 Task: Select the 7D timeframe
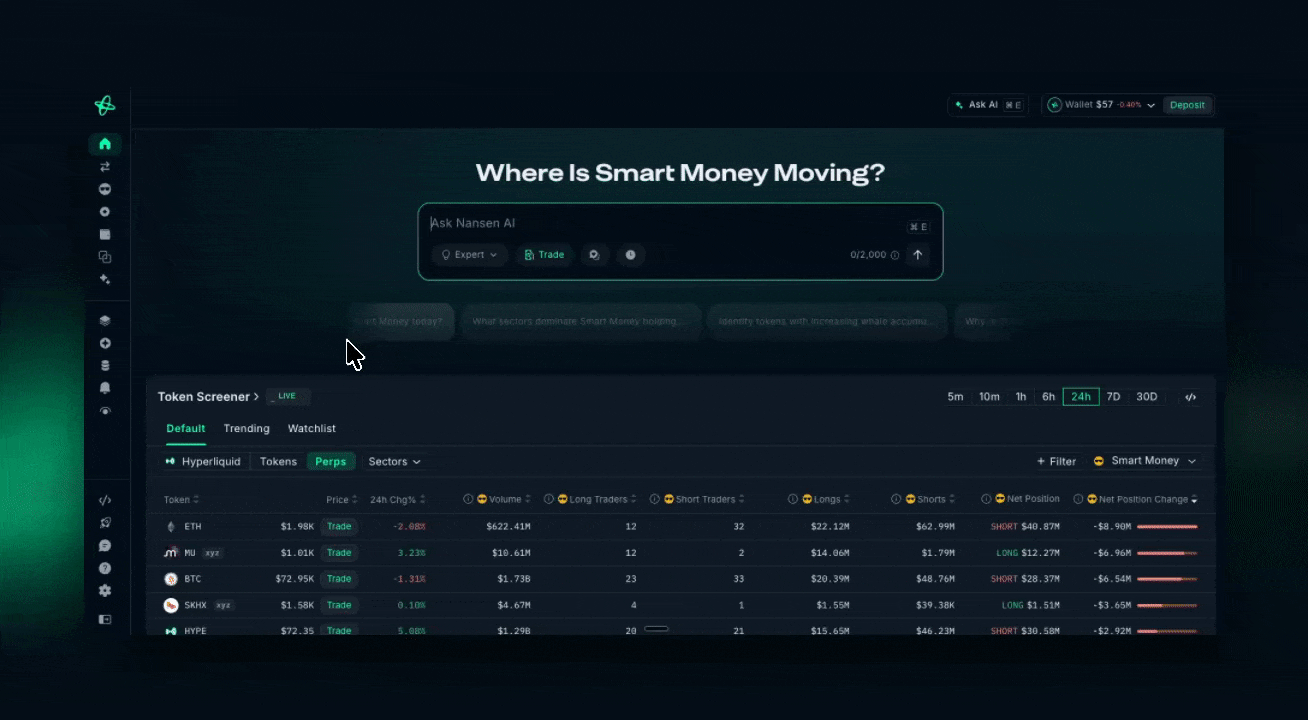tap(1113, 397)
